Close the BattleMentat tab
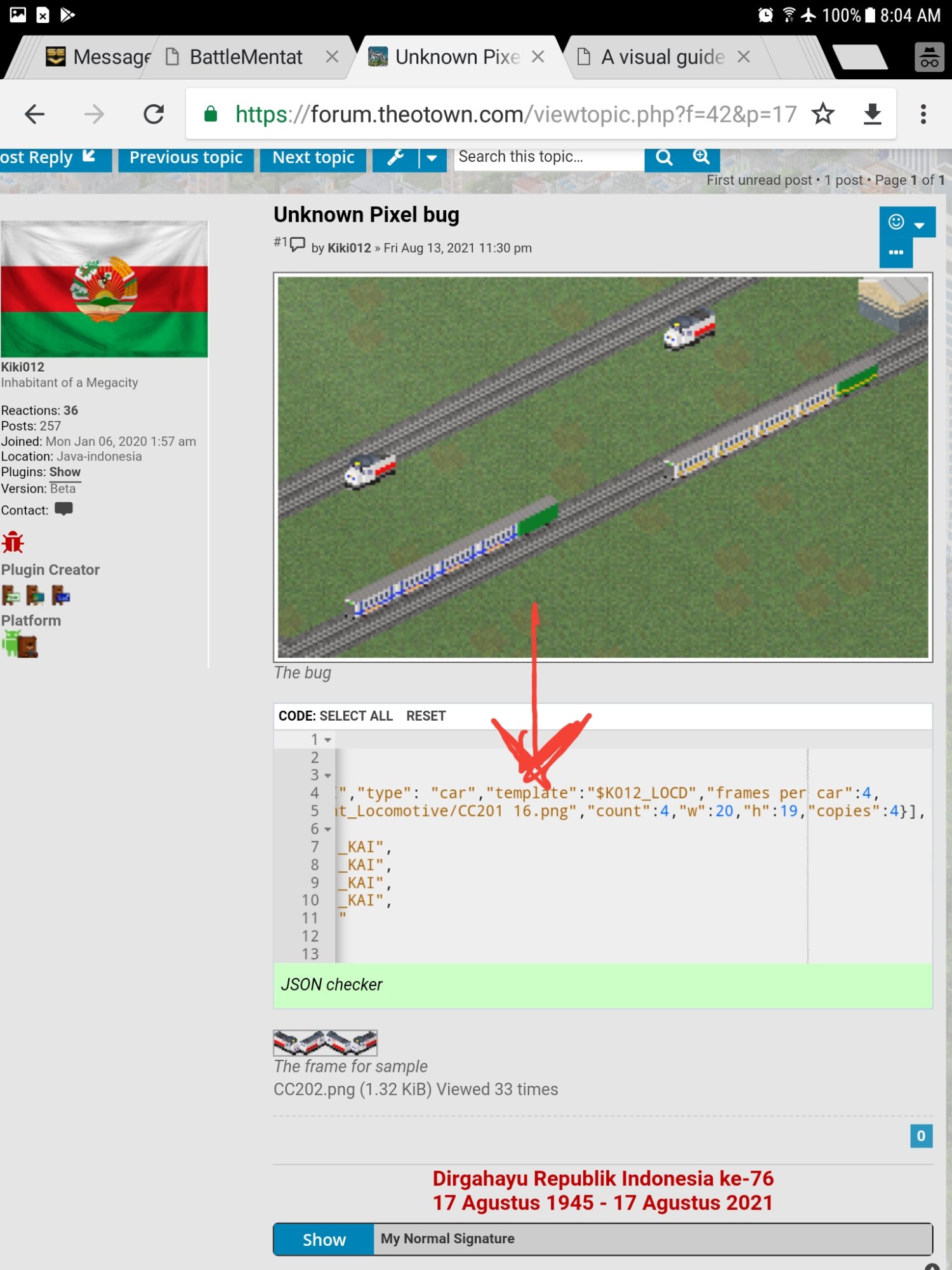Screen dimensions: 952x1270 pos(331,57)
